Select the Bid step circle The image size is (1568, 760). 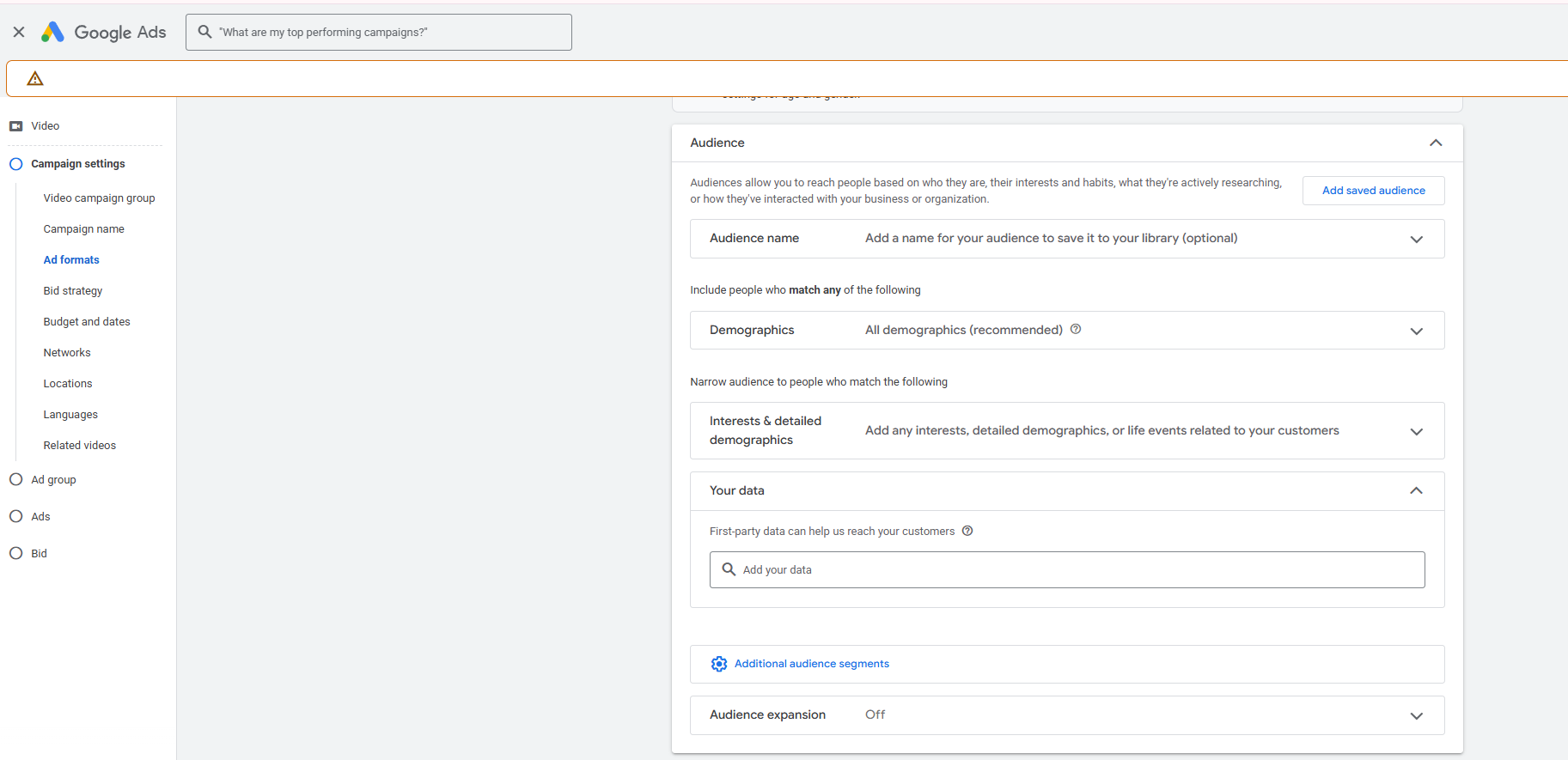click(x=15, y=553)
